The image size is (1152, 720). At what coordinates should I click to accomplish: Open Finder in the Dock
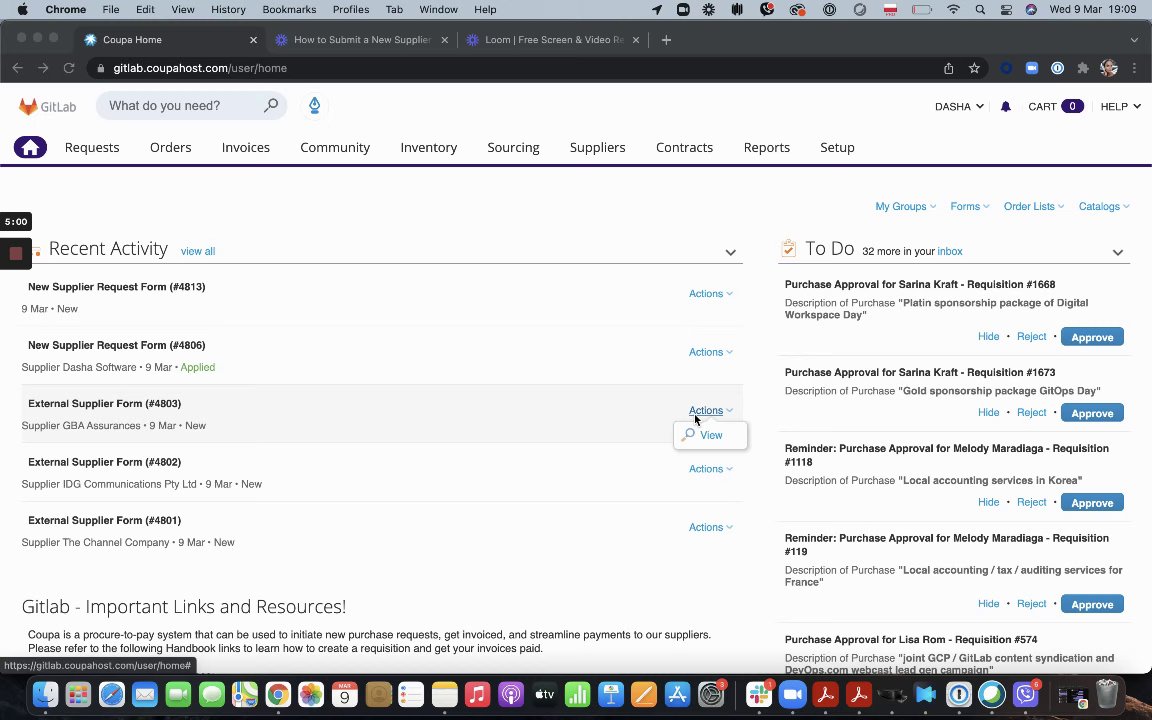pos(46,694)
